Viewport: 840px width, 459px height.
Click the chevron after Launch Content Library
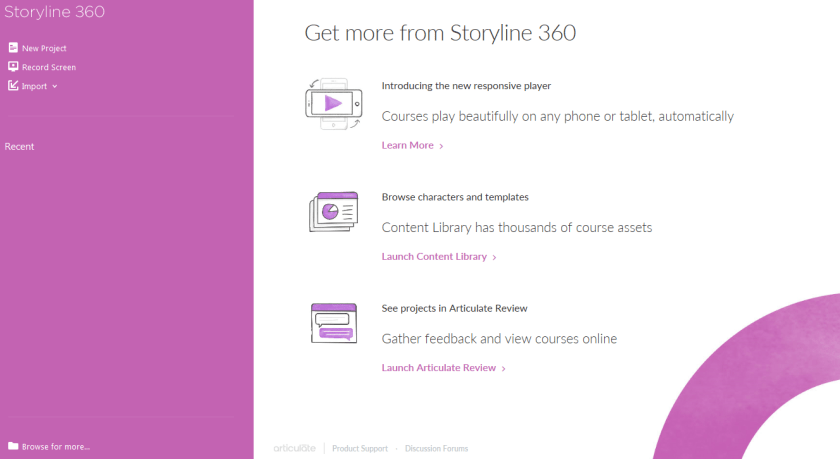pyautogui.click(x=494, y=257)
